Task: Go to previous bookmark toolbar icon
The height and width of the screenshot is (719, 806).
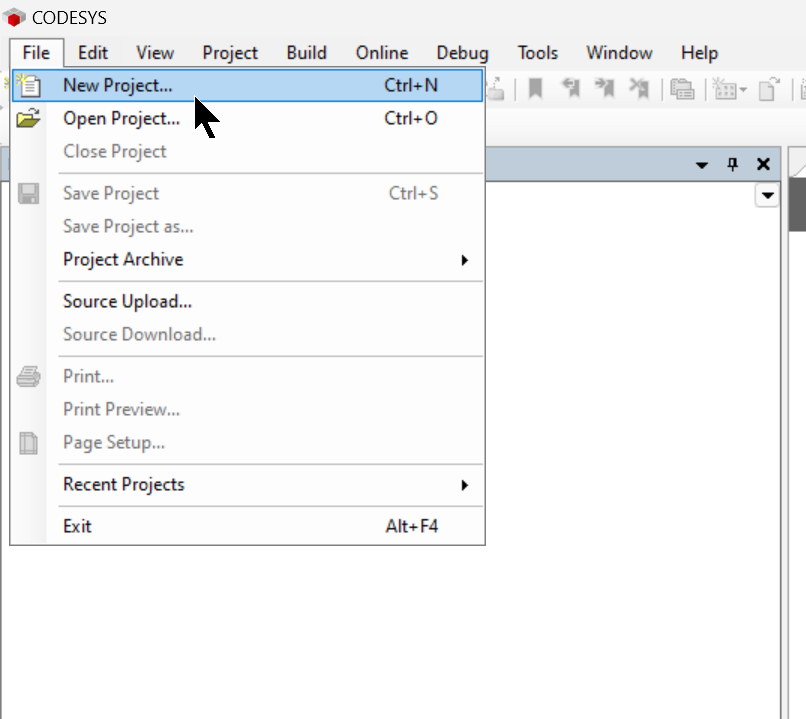Action: pos(571,88)
